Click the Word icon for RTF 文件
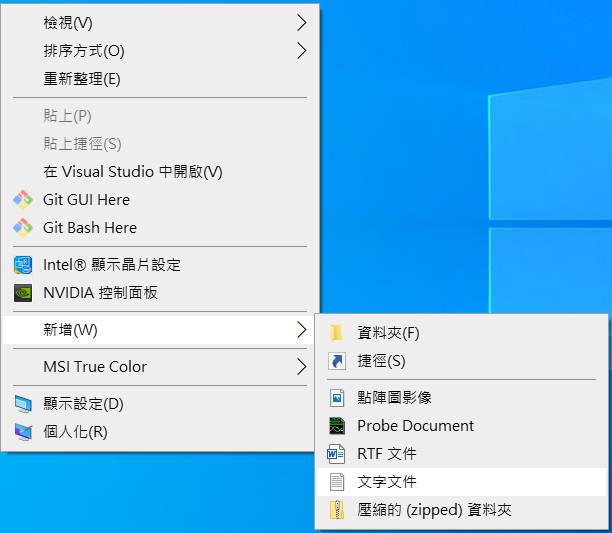Image resolution: width=612 pixels, height=533 pixels. point(336,454)
